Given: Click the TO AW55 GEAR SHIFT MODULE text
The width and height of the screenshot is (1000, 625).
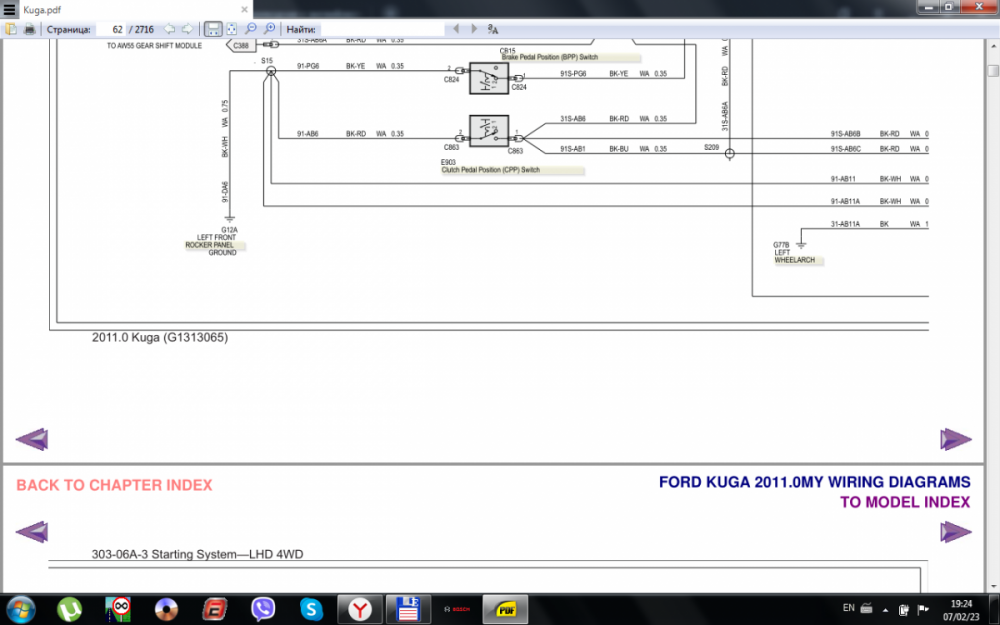Looking at the screenshot, I should [x=154, y=46].
